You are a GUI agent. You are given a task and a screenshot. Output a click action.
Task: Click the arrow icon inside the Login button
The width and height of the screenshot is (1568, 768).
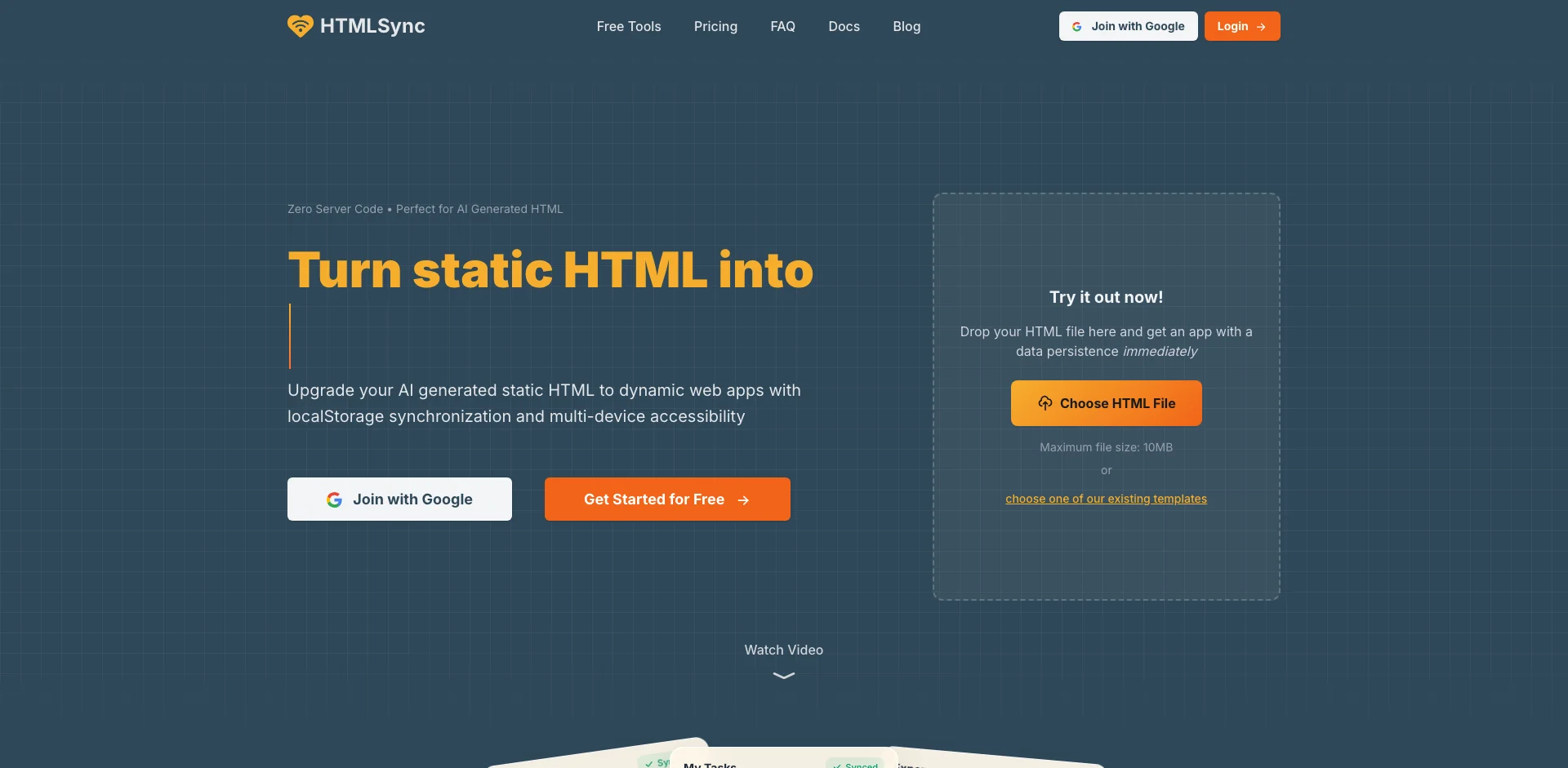[1260, 26]
